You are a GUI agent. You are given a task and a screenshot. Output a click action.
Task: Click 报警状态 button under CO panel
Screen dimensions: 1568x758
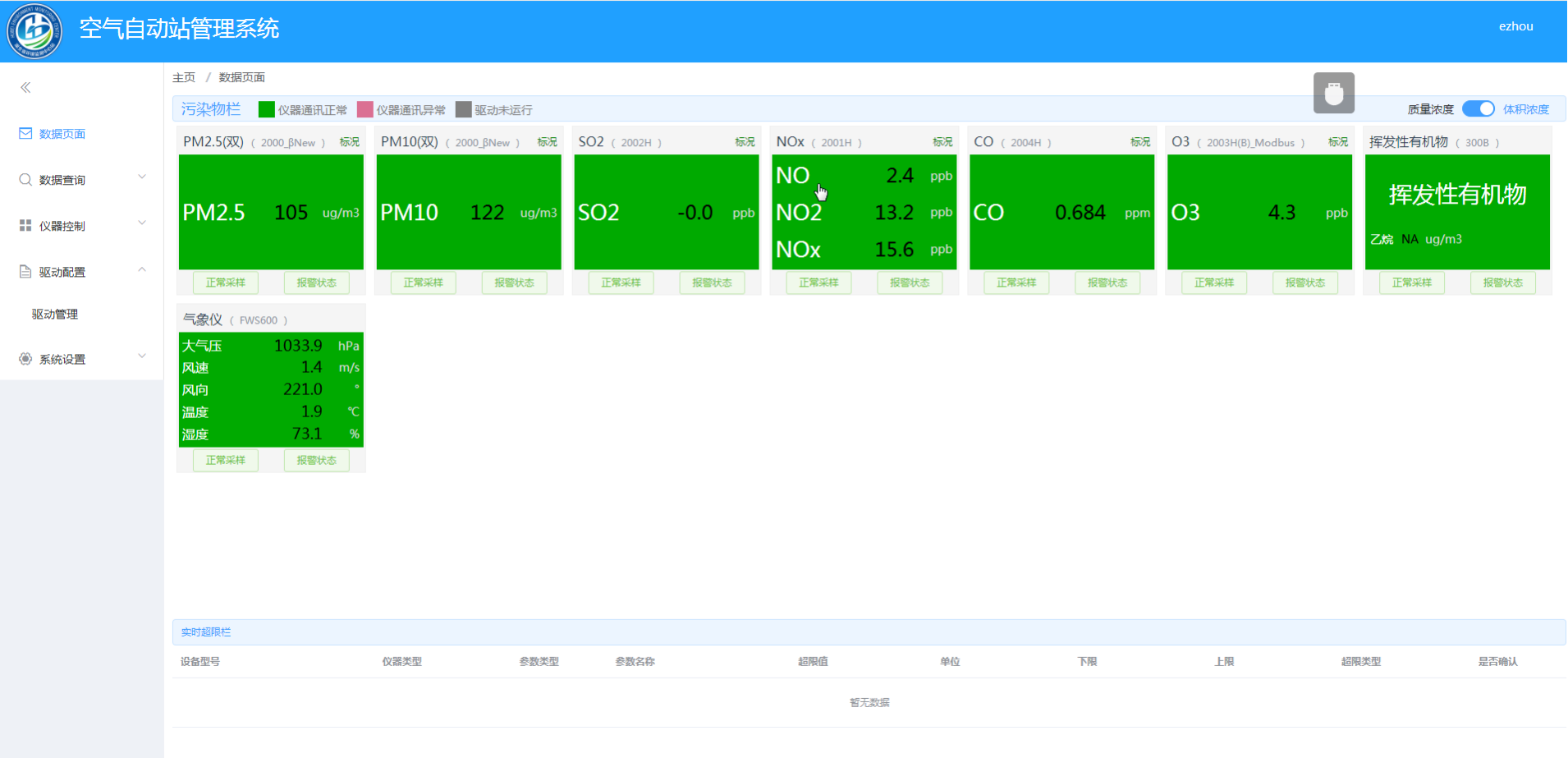1107,283
